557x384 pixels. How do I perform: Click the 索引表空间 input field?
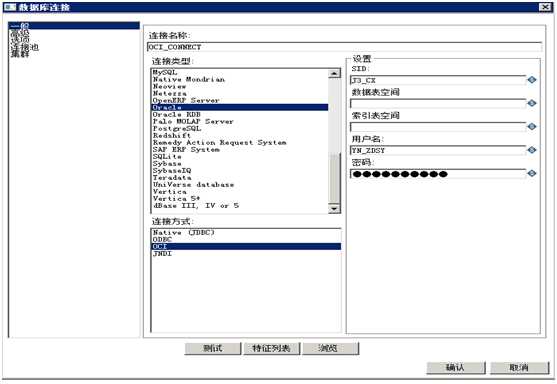coord(438,127)
